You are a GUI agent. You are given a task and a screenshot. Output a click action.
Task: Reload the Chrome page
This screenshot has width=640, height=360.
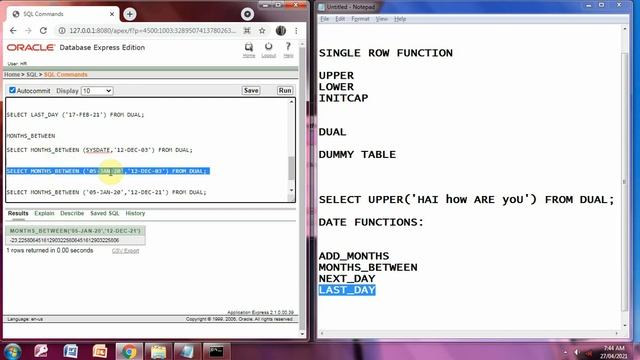click(x=43, y=31)
